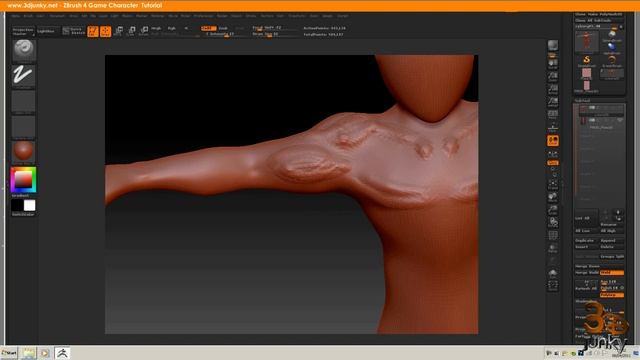Toggle the Floor grid icon
Screen dimensions: 640x360
[x=553, y=127]
